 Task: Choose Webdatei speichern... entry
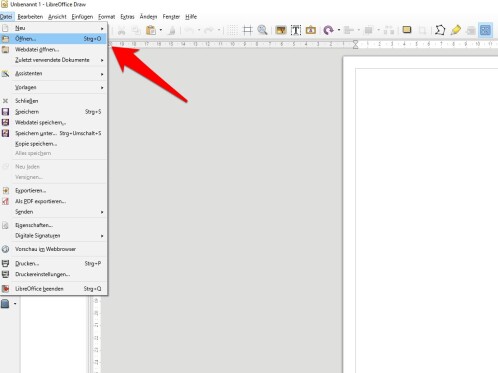tap(53, 122)
